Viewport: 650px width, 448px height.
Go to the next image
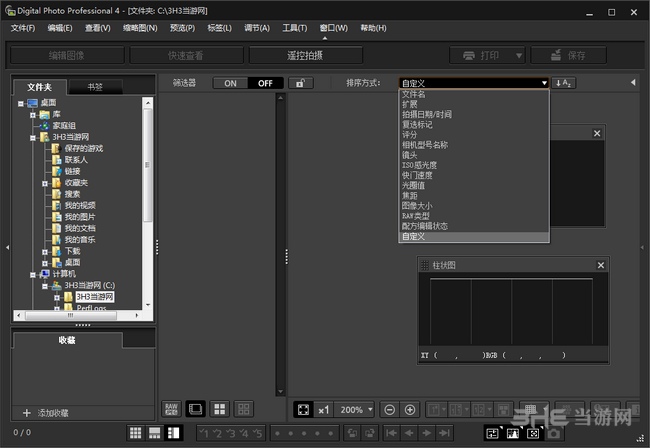tap(427, 433)
